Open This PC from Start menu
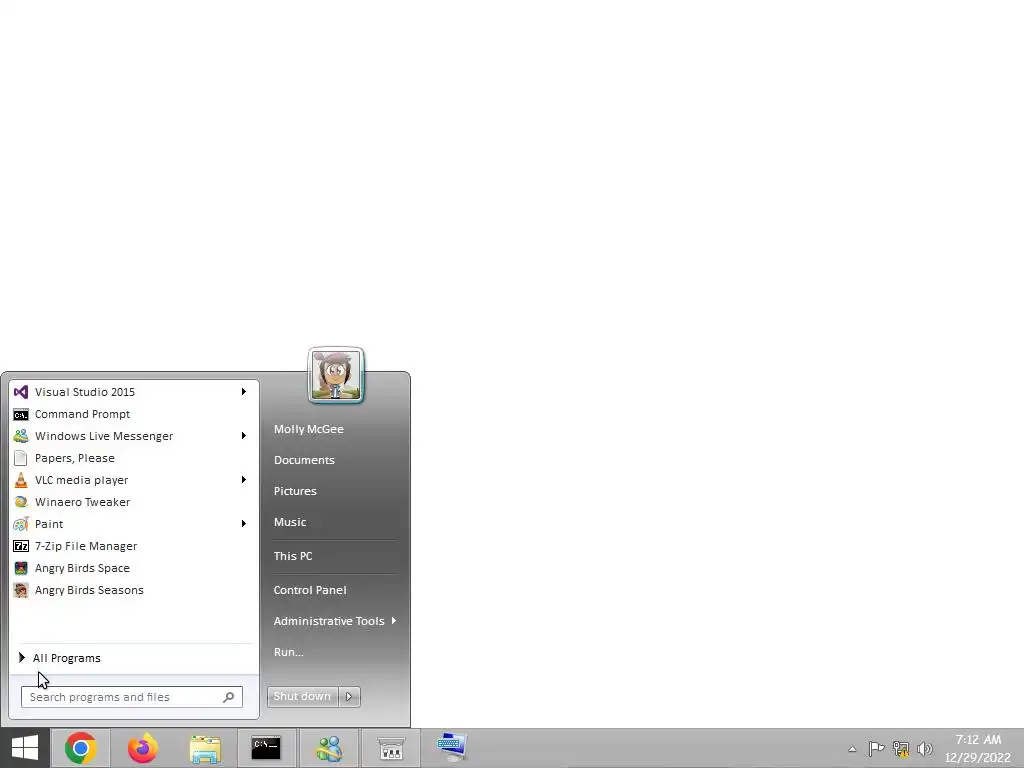The height and width of the screenshot is (768, 1024). point(293,556)
